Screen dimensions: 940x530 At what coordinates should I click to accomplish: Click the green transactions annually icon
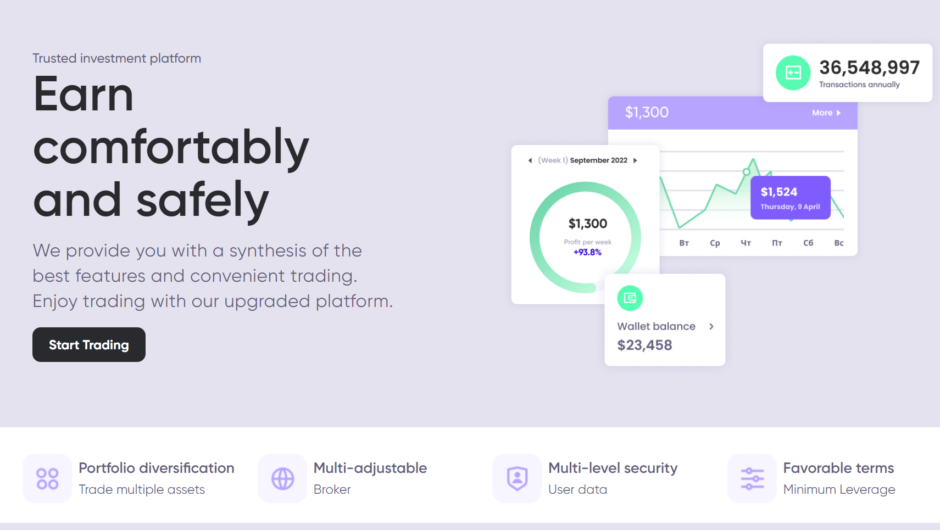pos(793,72)
